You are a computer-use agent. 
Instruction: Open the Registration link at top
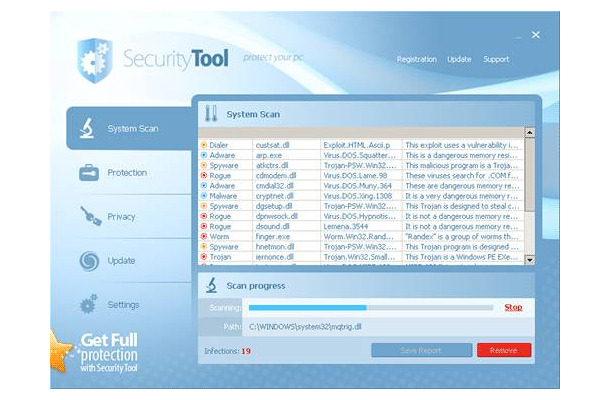coord(416,59)
